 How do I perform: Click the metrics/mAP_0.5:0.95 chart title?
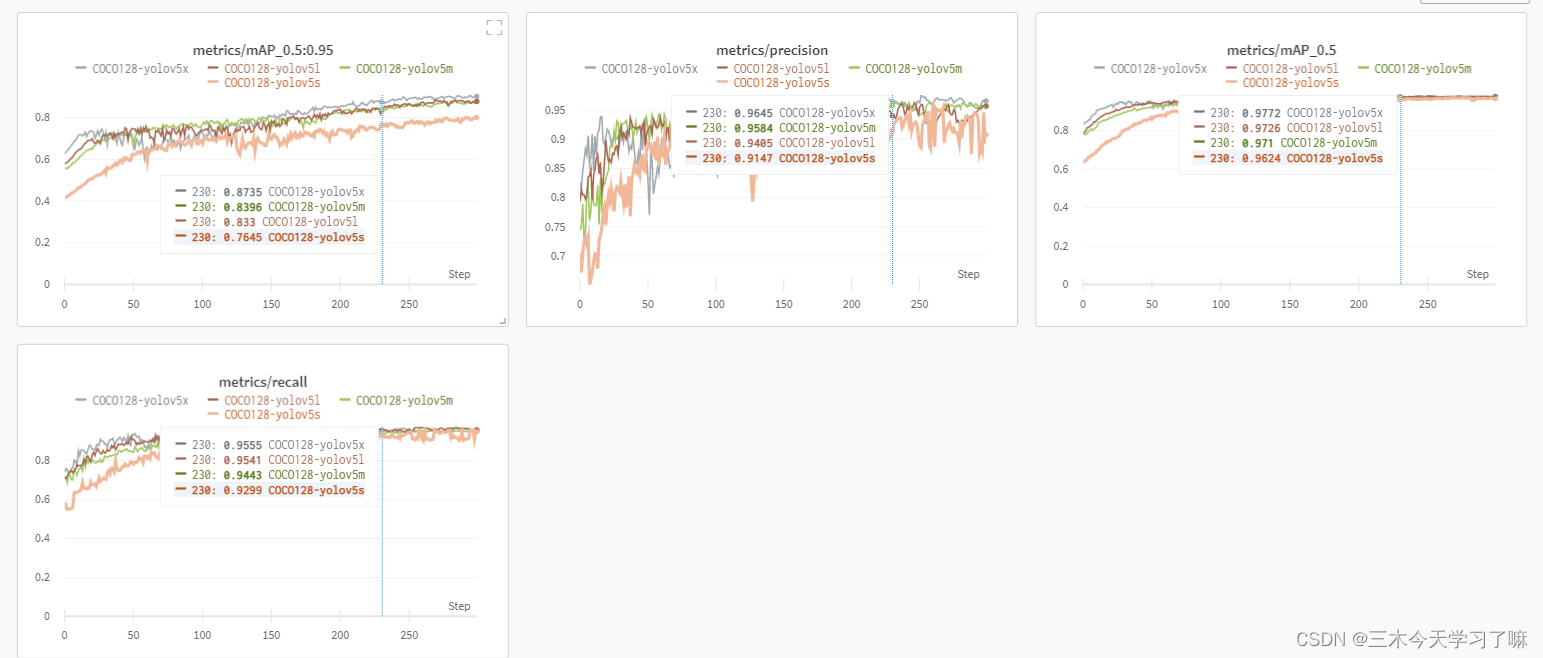point(262,50)
